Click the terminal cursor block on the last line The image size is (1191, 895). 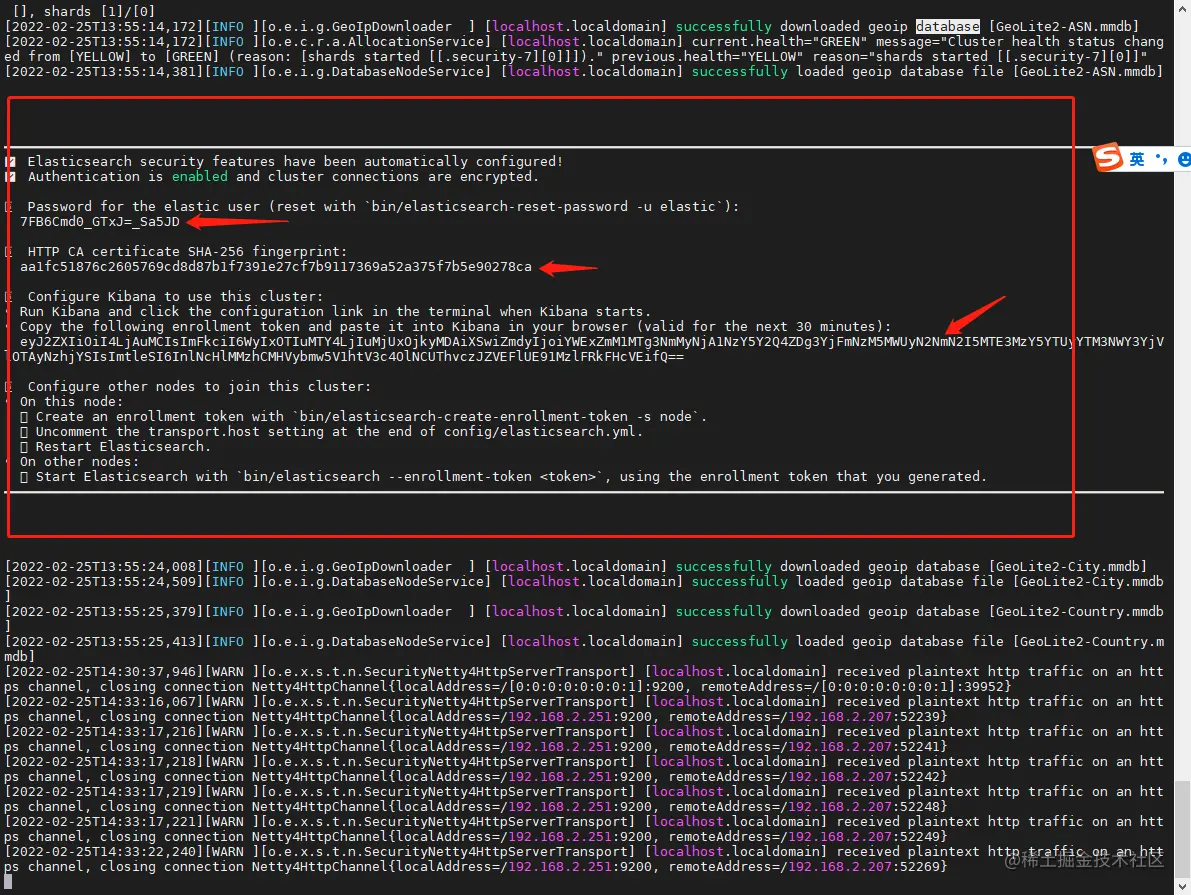[8, 881]
